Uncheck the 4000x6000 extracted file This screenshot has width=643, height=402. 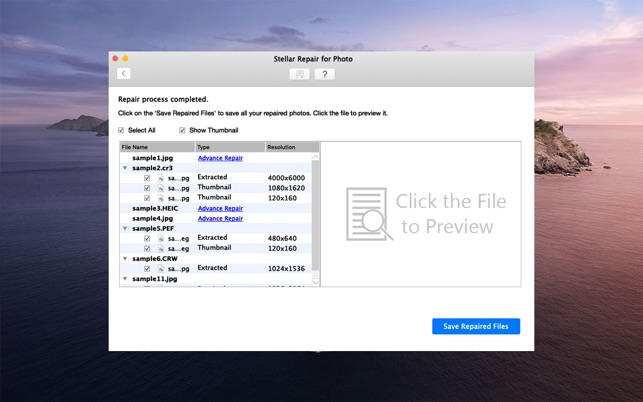coord(147,178)
